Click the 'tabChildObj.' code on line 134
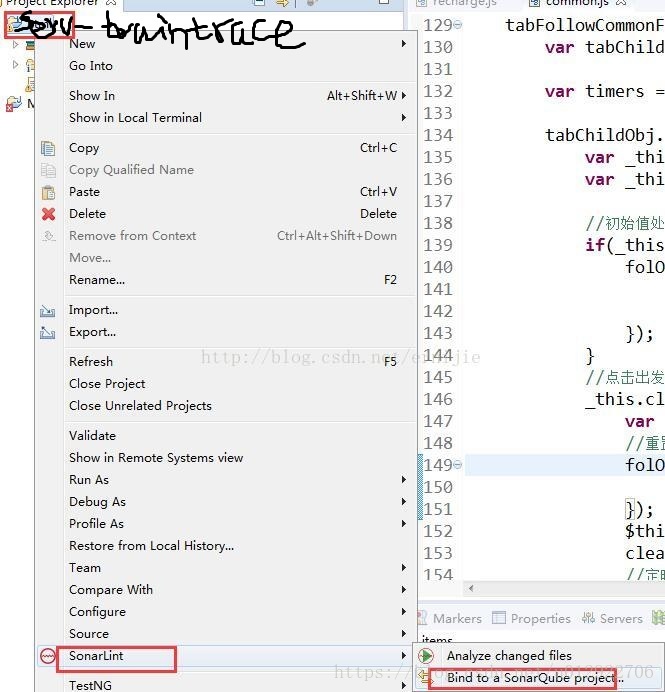This screenshot has width=665, height=692. pos(605,135)
